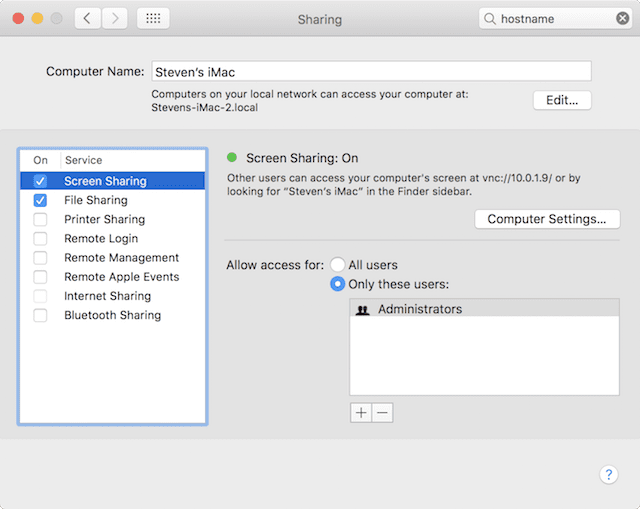
Task: Click the back navigation arrow
Action: pyautogui.click(x=88, y=18)
